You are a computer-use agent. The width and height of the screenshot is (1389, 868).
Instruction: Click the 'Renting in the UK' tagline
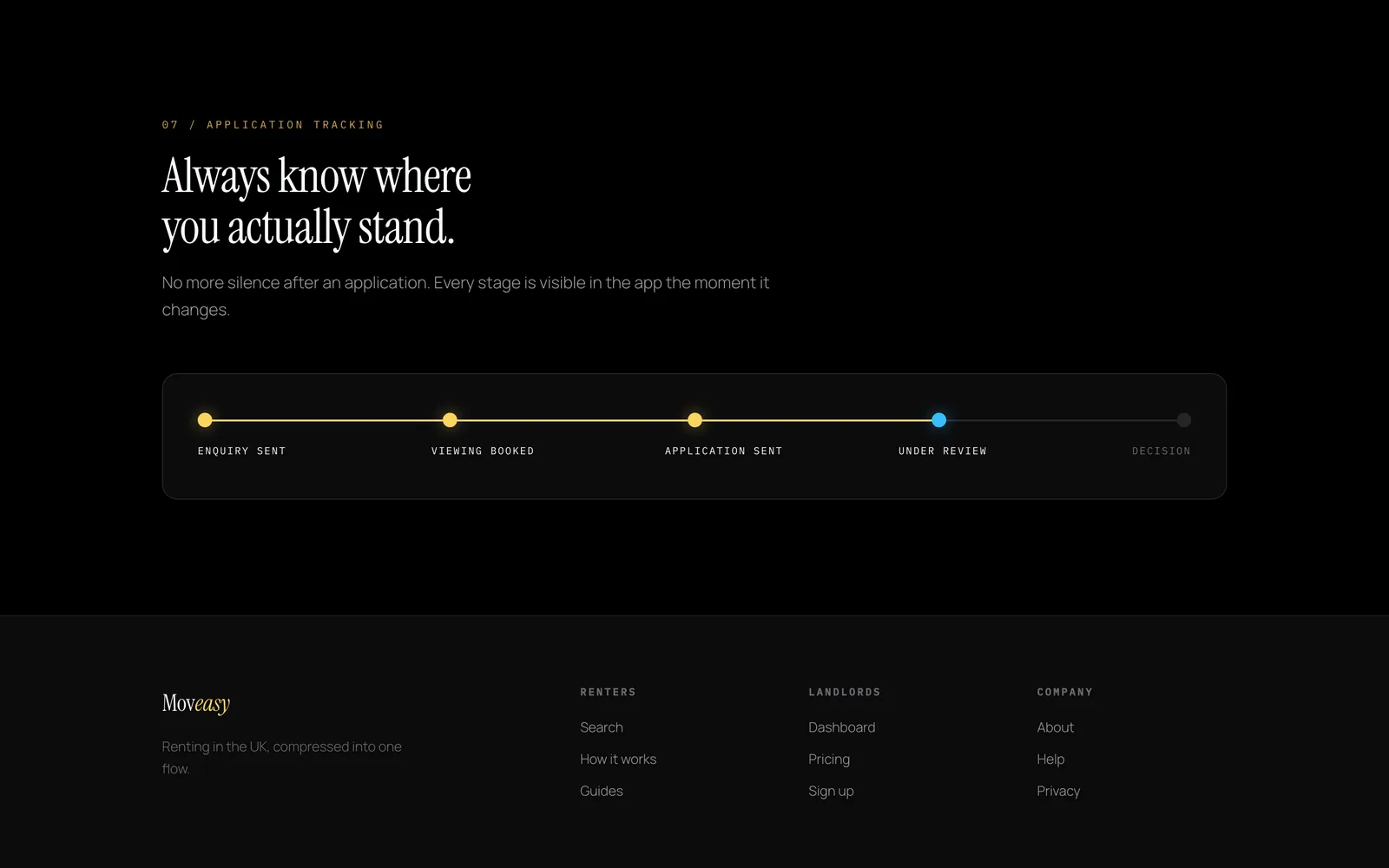281,758
